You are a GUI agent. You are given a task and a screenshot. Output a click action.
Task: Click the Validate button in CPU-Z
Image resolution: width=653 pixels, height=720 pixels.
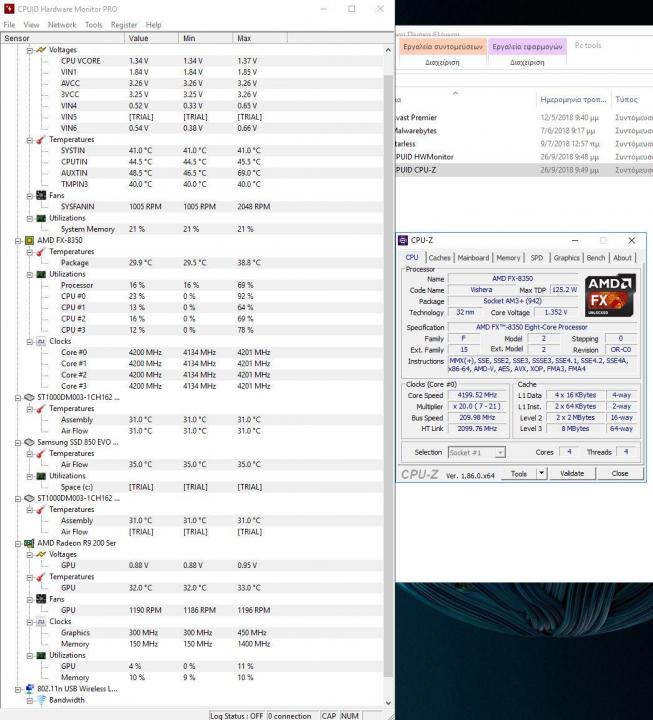click(572, 473)
